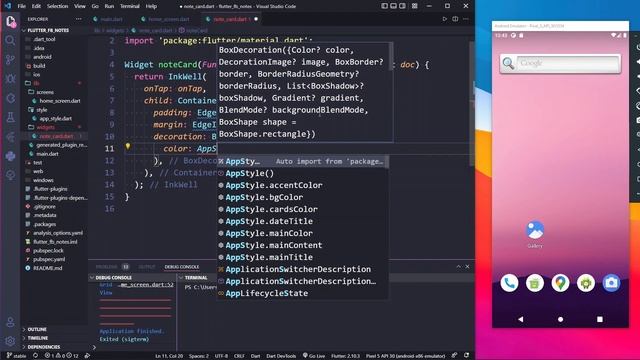Tap the Android Recents square button
The height and width of the screenshot is (360, 640).
[600, 319]
